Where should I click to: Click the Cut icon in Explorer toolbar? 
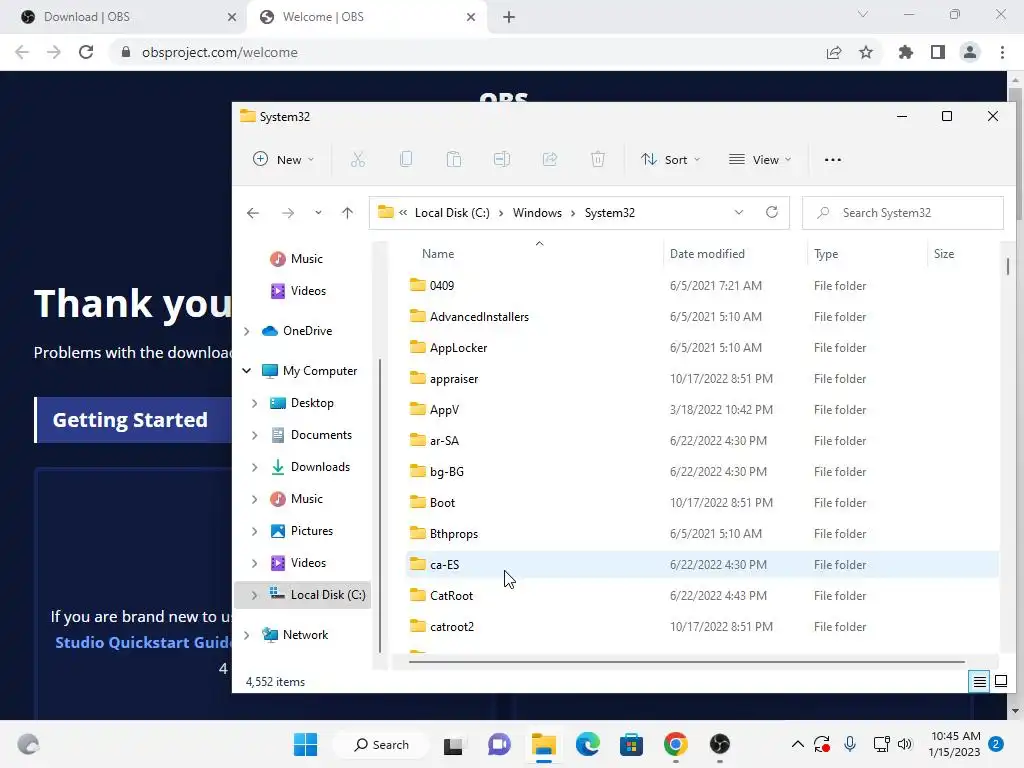[358, 159]
